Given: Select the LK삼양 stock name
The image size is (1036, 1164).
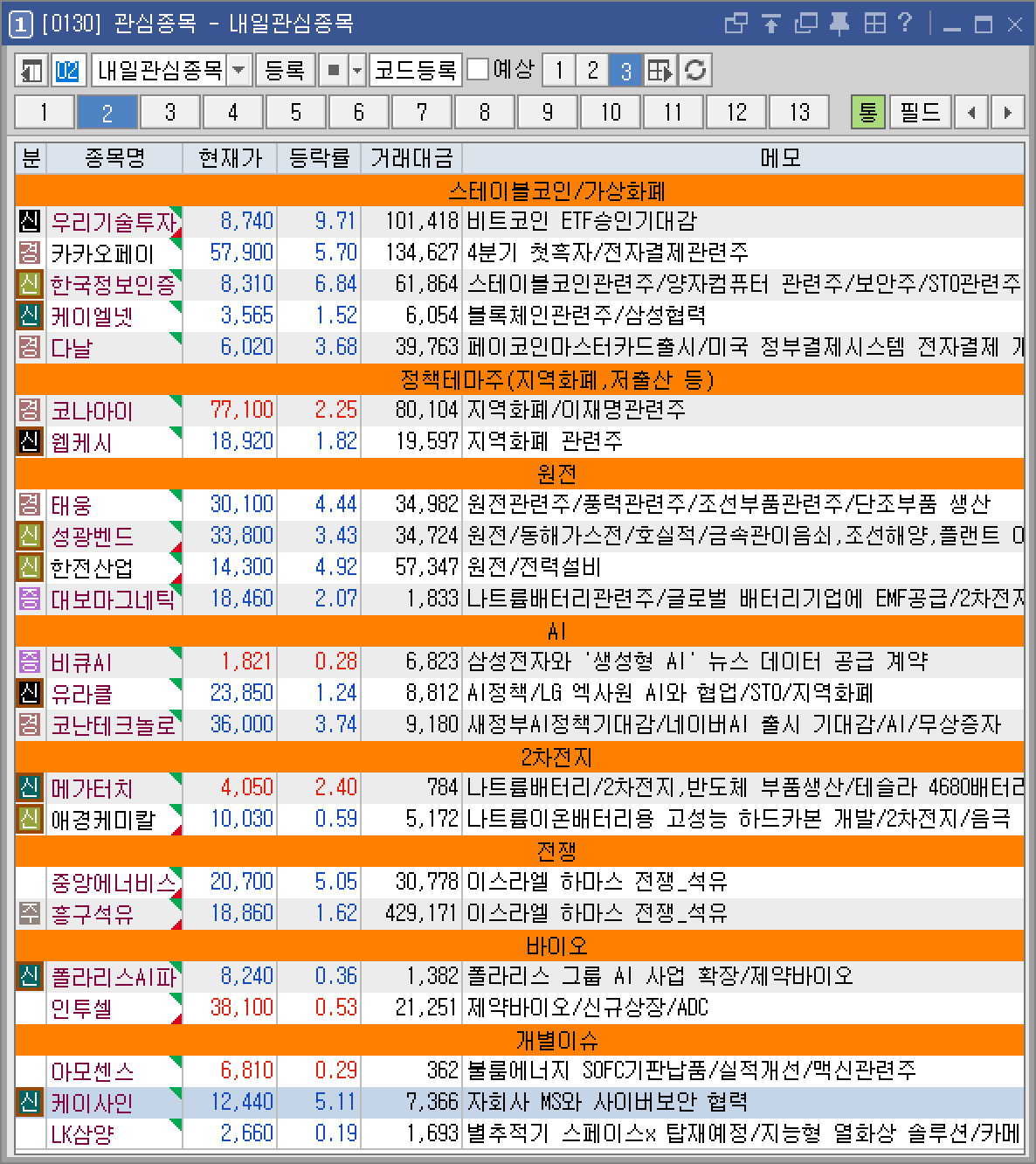Looking at the screenshot, I should tap(81, 1134).
